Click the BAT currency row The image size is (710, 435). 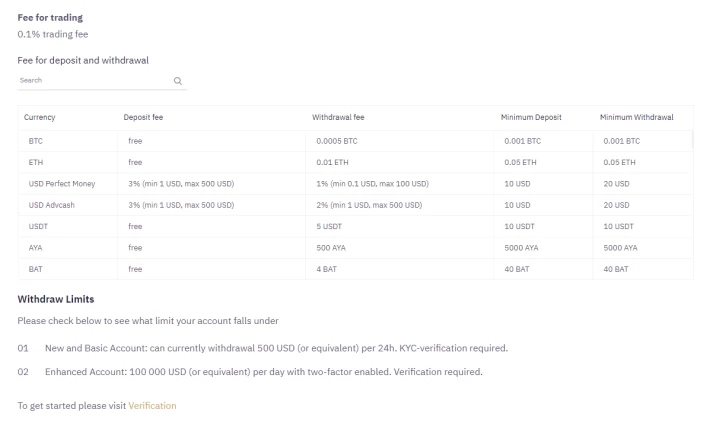pos(355,269)
